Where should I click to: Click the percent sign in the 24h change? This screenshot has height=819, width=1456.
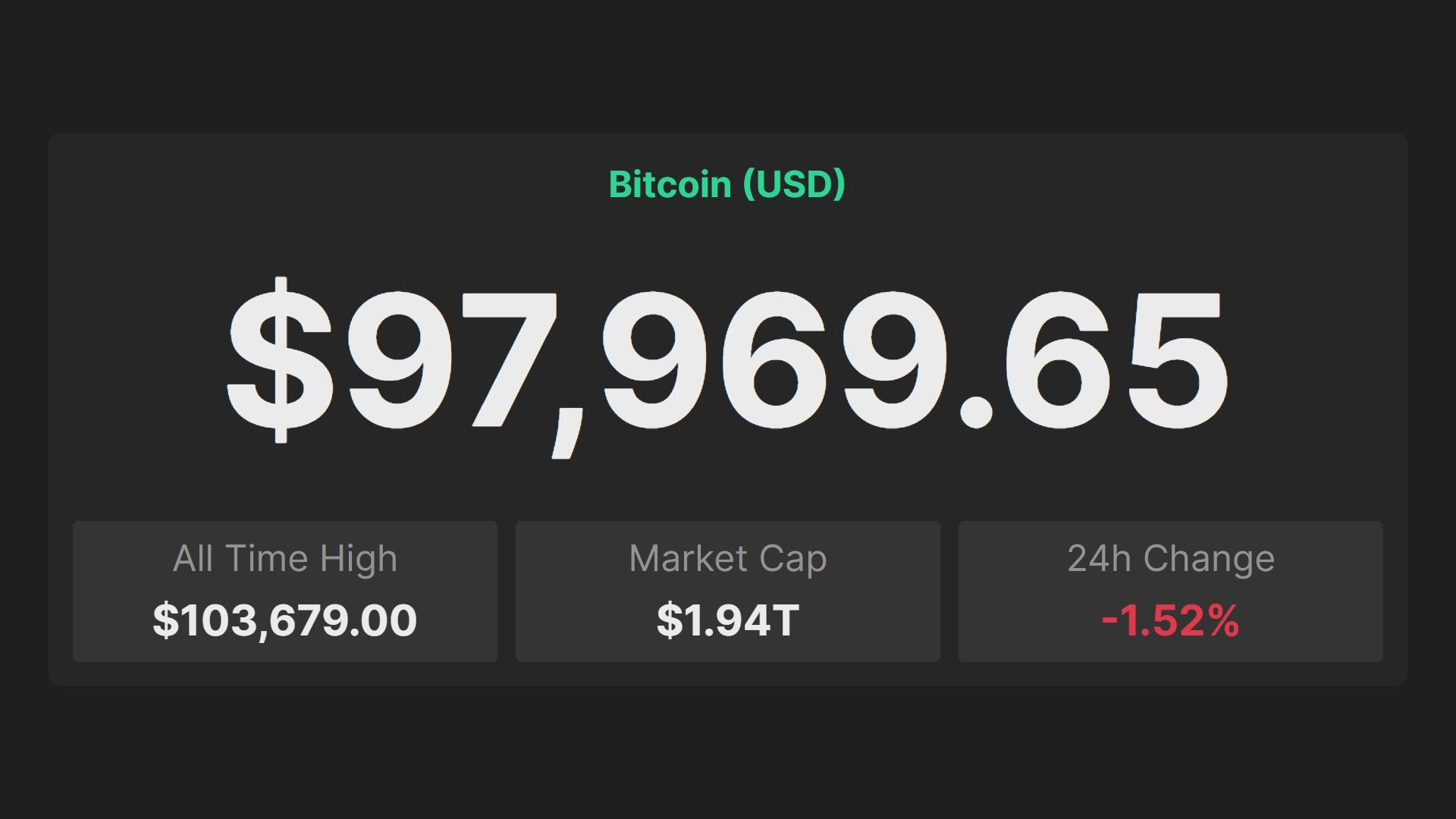(x=1224, y=620)
